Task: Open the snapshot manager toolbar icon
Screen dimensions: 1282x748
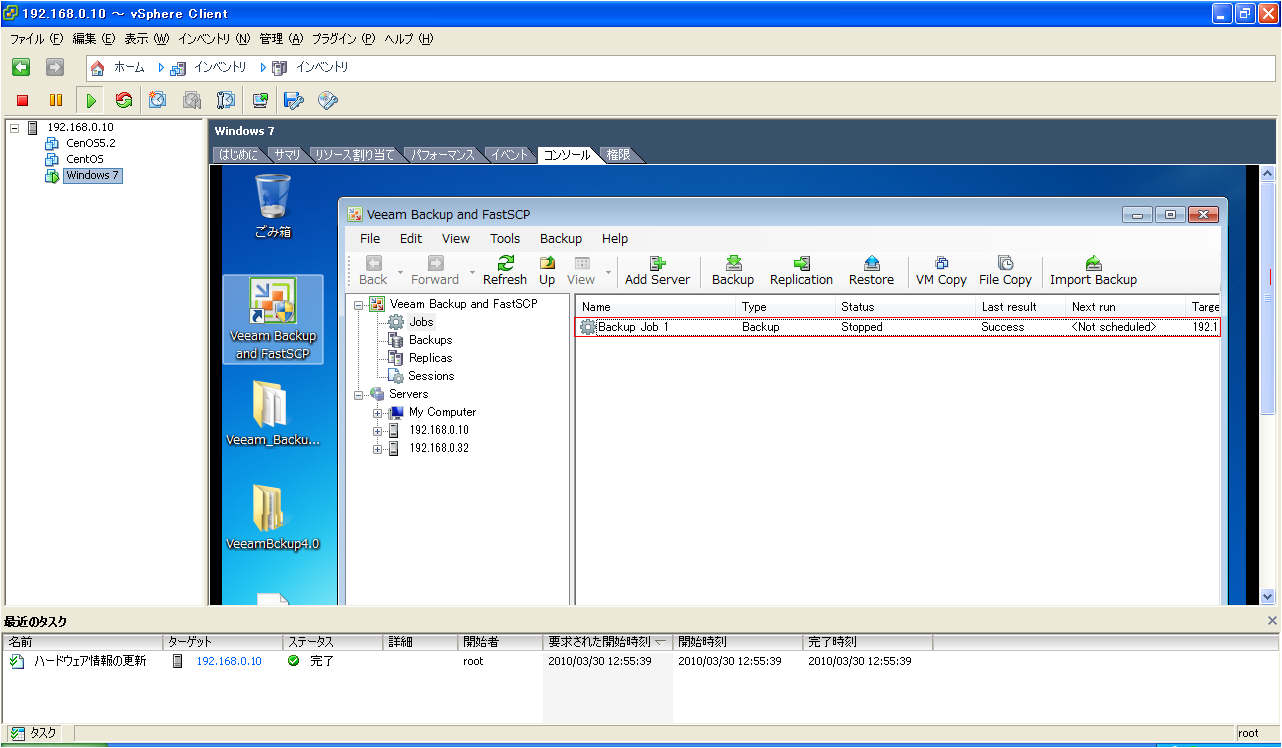Action: (x=226, y=100)
